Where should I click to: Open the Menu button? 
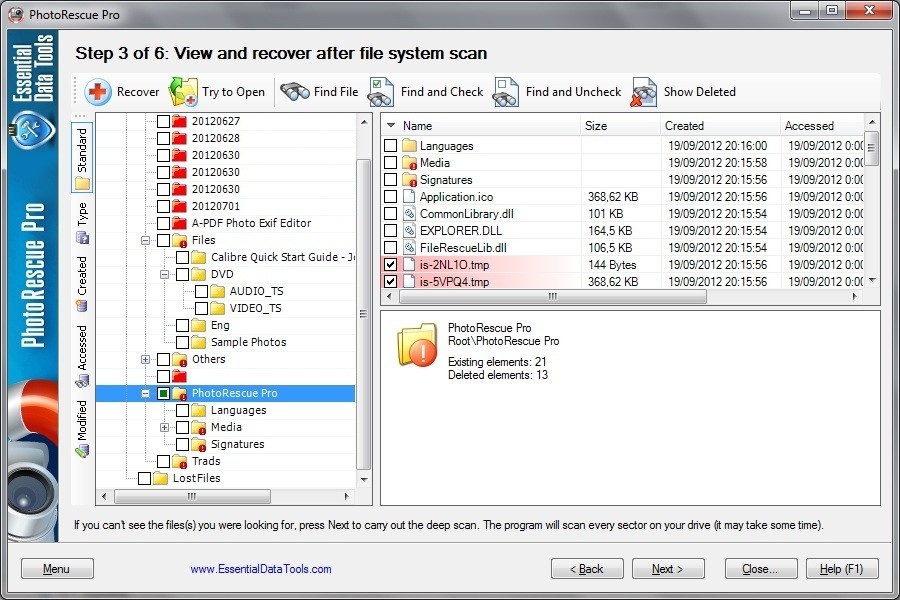pos(57,568)
